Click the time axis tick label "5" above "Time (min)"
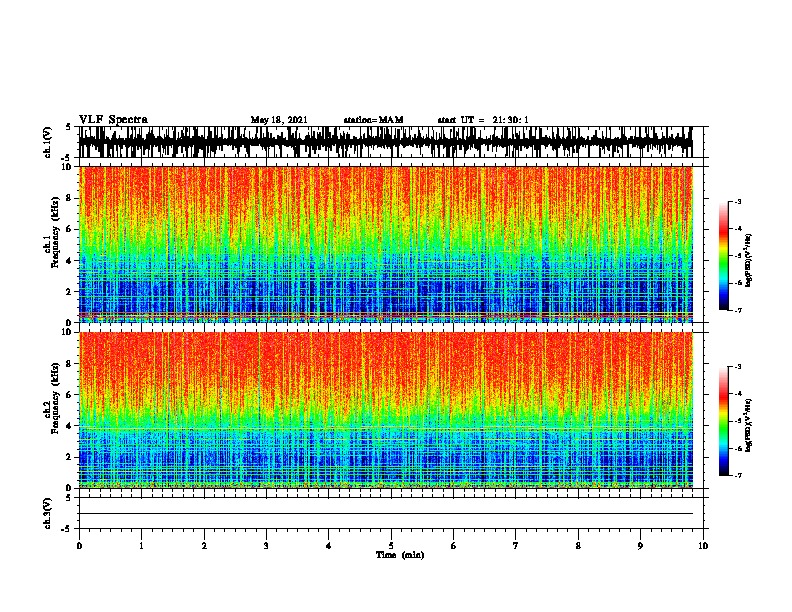Viewport: 792px width, 612px height. [391, 546]
